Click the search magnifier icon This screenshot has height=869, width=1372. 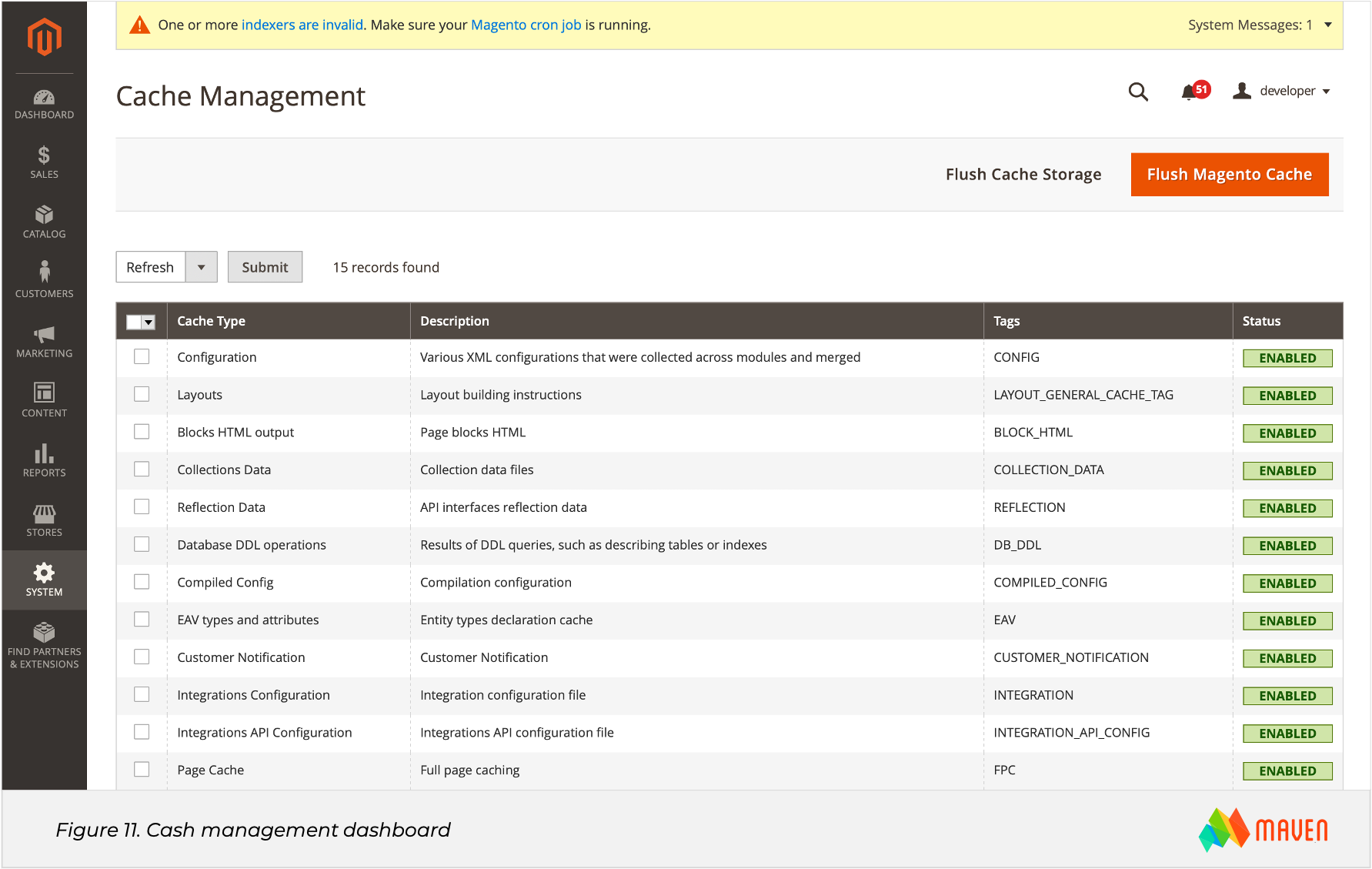point(1138,92)
